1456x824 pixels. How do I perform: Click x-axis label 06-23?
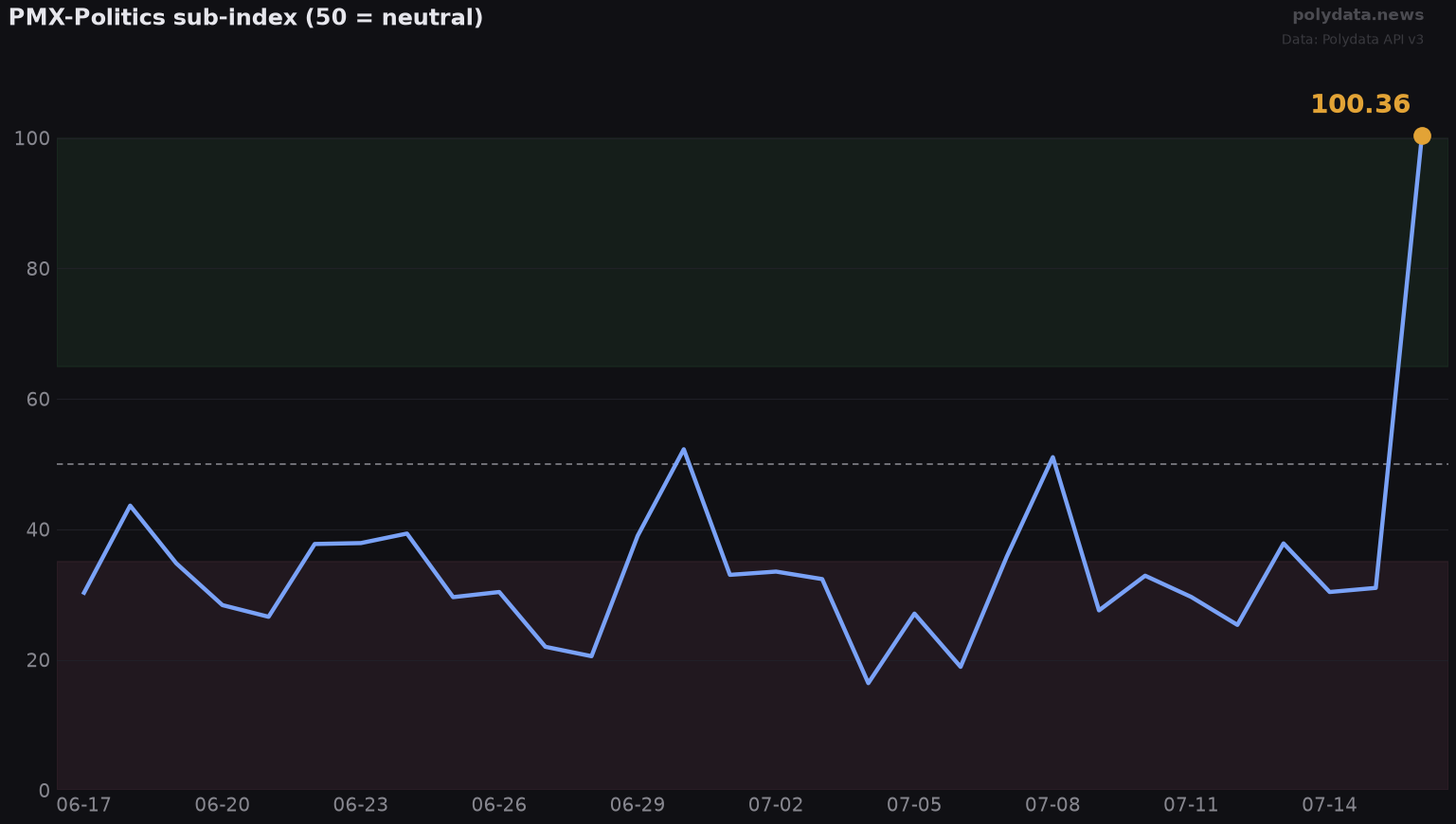(x=361, y=805)
